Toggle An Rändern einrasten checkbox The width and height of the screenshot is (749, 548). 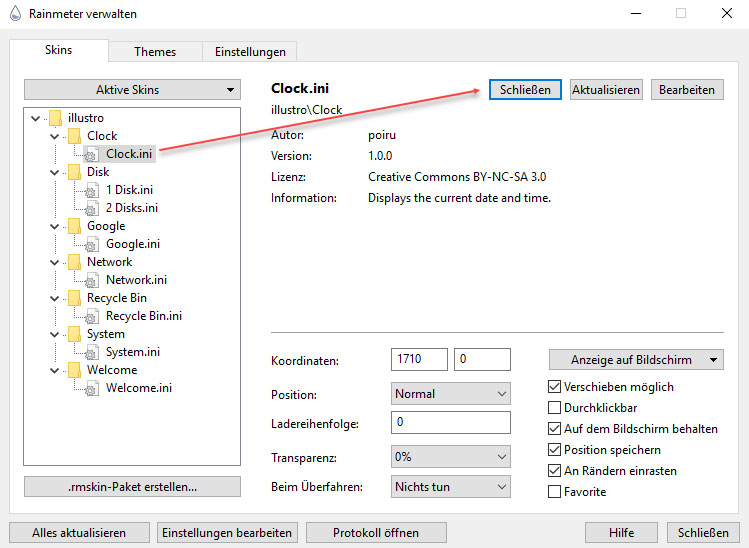[x=554, y=471]
